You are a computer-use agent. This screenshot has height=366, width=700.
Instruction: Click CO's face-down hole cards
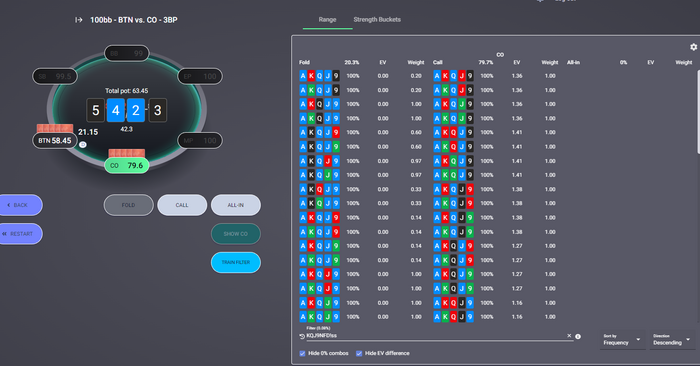(127, 153)
